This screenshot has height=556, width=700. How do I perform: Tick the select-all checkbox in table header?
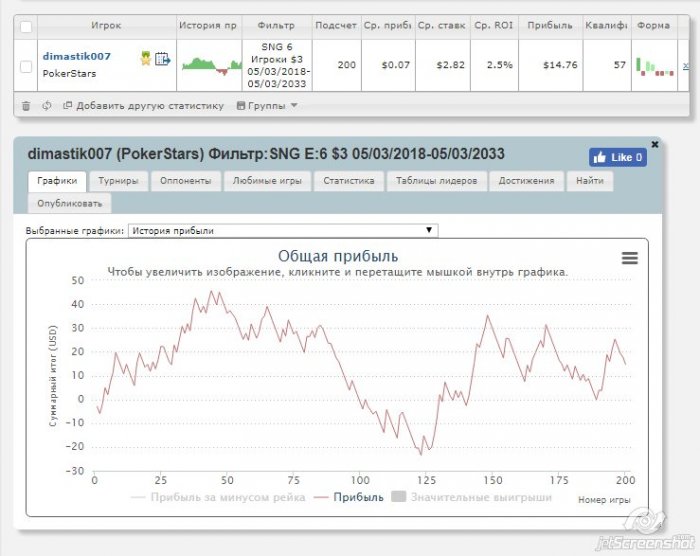[x=26, y=27]
